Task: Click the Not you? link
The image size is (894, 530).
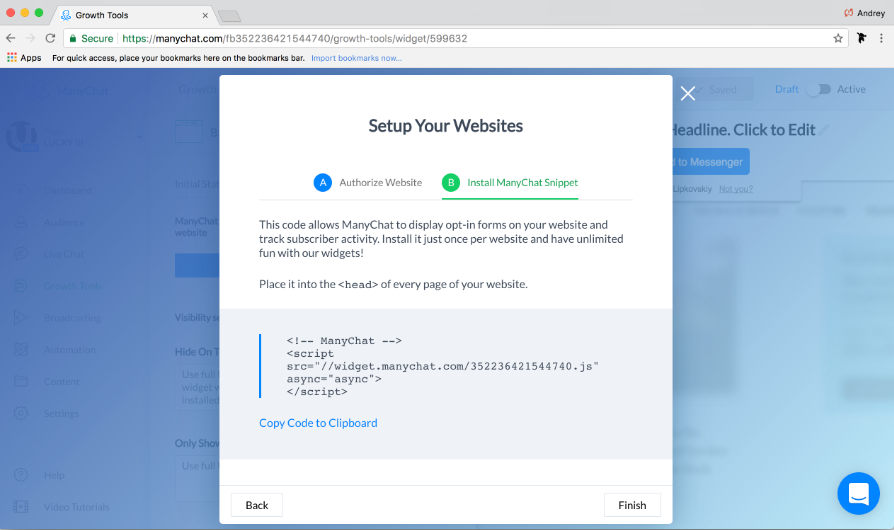Action: [x=735, y=189]
